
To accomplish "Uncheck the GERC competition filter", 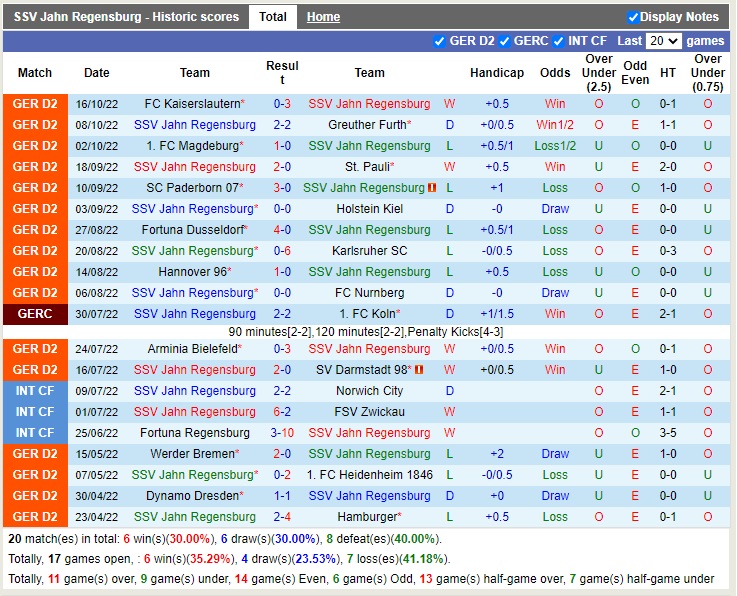I will tap(504, 41).
